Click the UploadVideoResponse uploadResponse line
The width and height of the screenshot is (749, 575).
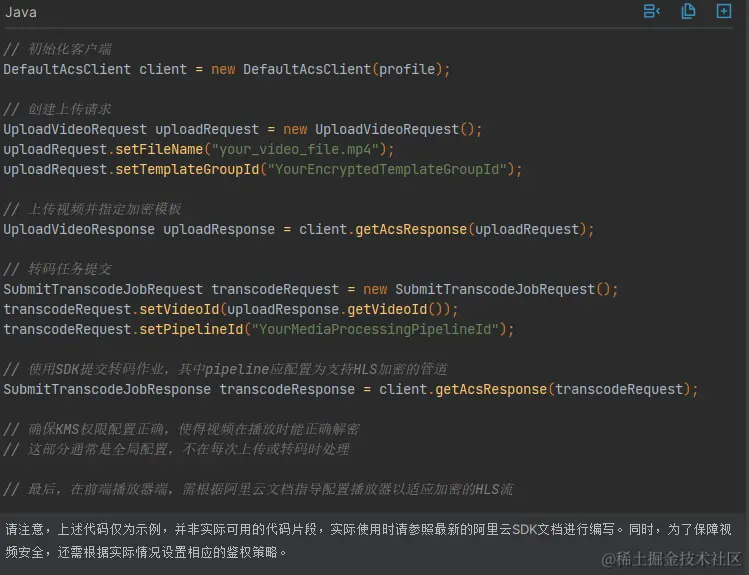[x=299, y=229]
